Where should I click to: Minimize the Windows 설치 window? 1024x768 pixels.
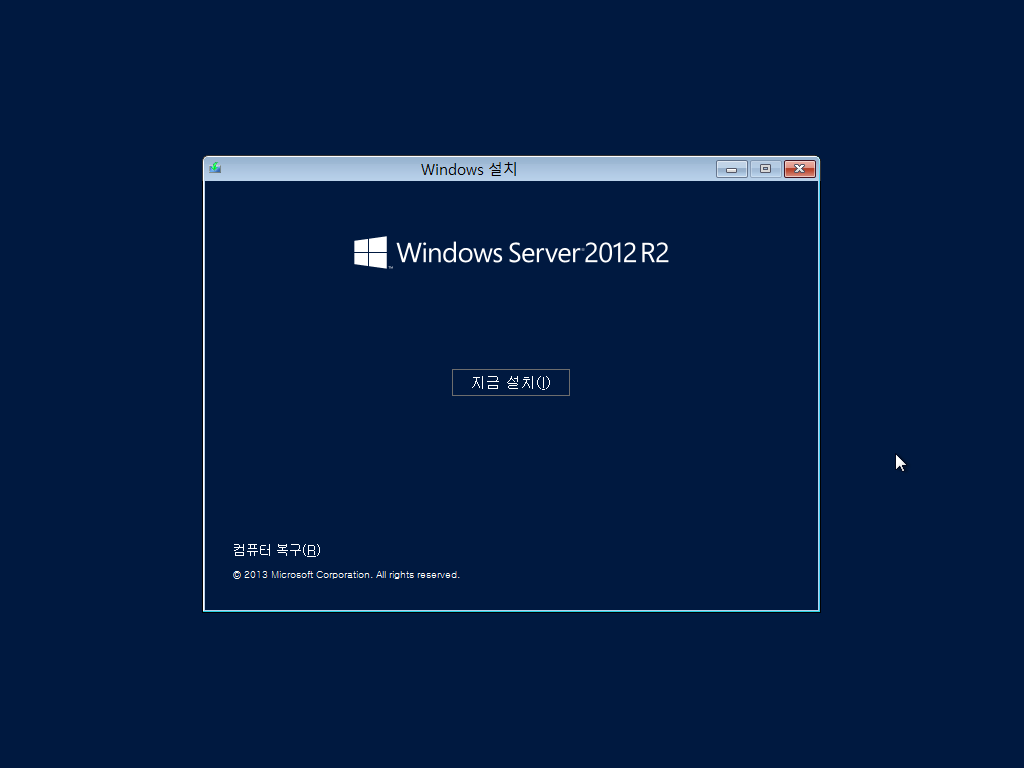pyautogui.click(x=731, y=169)
